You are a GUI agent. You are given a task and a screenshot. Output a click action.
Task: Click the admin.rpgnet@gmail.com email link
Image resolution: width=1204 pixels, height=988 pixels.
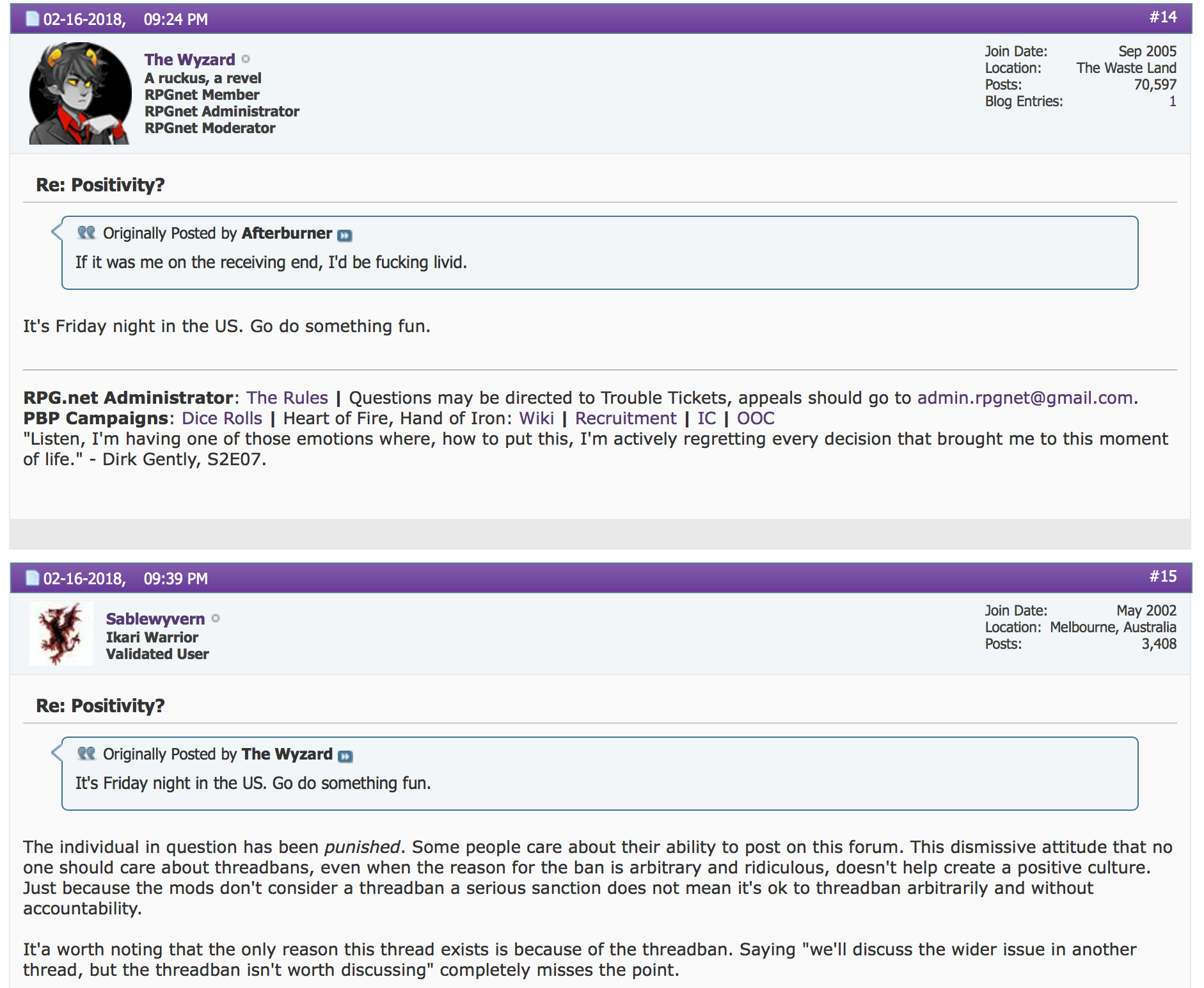(1025, 398)
